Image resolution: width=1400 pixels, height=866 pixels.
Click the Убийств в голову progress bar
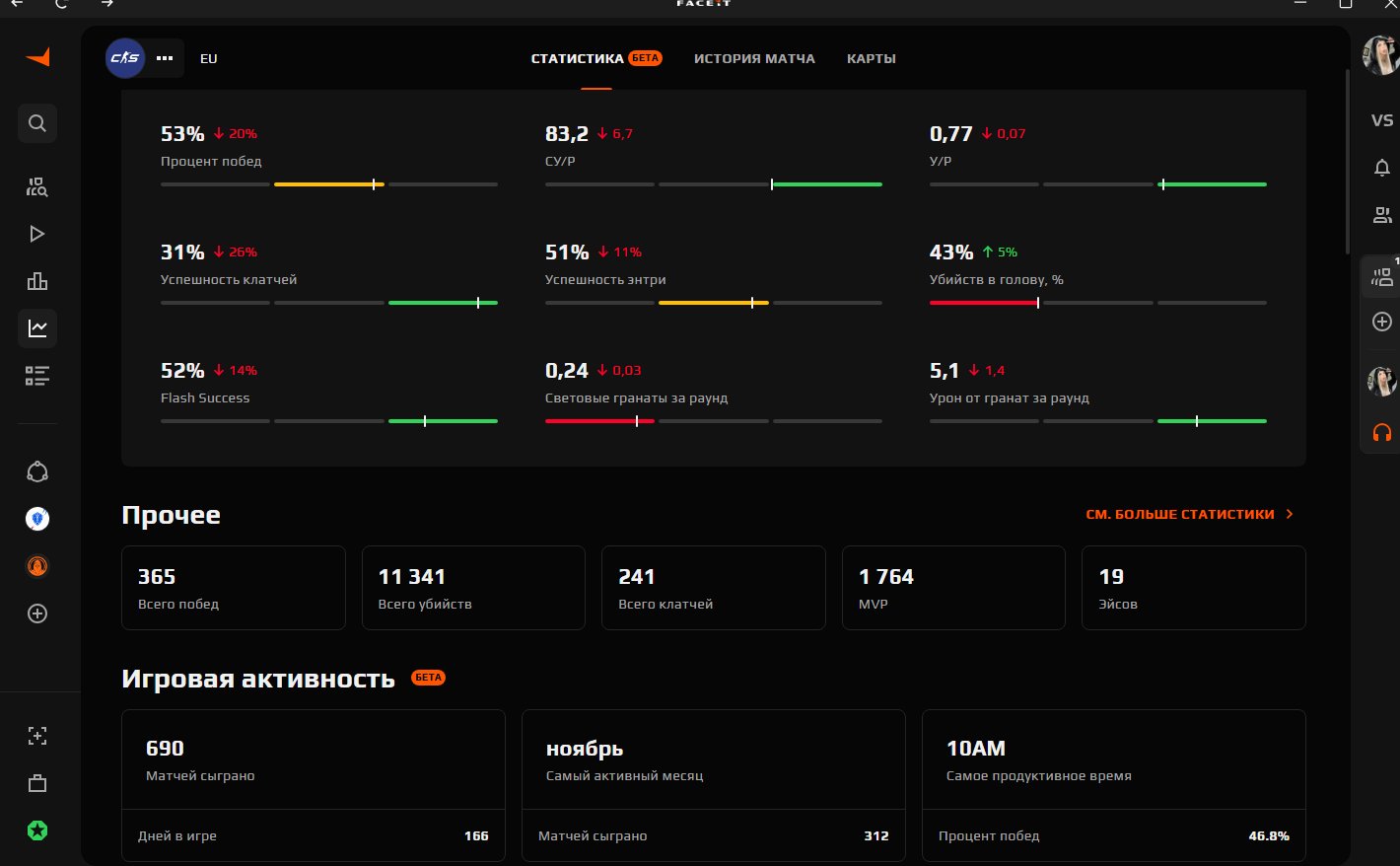coord(1098,303)
